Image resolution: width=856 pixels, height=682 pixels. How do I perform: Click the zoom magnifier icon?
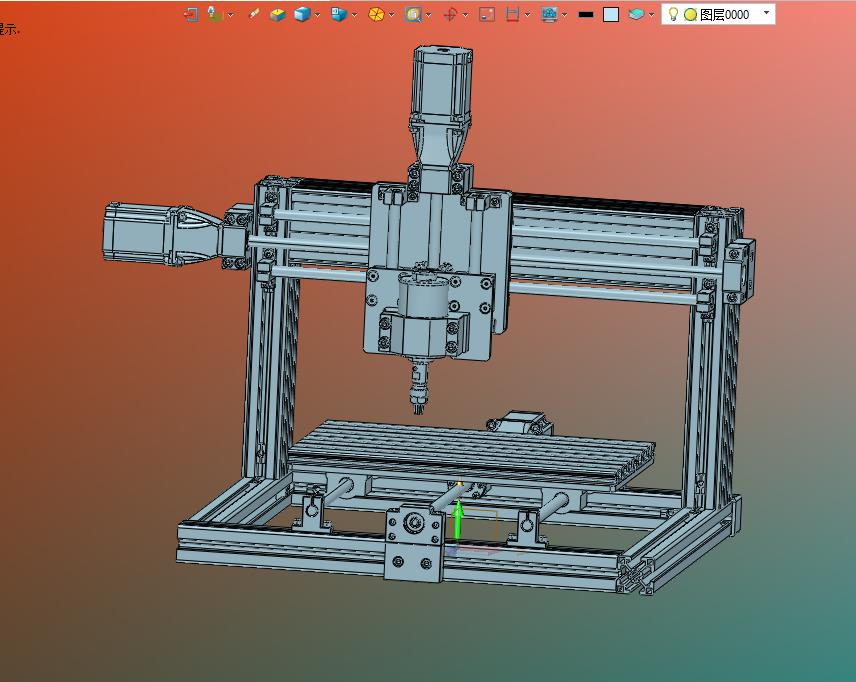[x=413, y=14]
